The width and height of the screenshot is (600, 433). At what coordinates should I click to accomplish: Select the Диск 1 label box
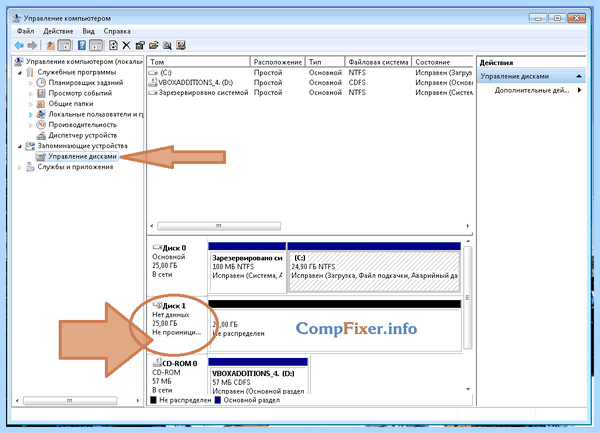177,325
